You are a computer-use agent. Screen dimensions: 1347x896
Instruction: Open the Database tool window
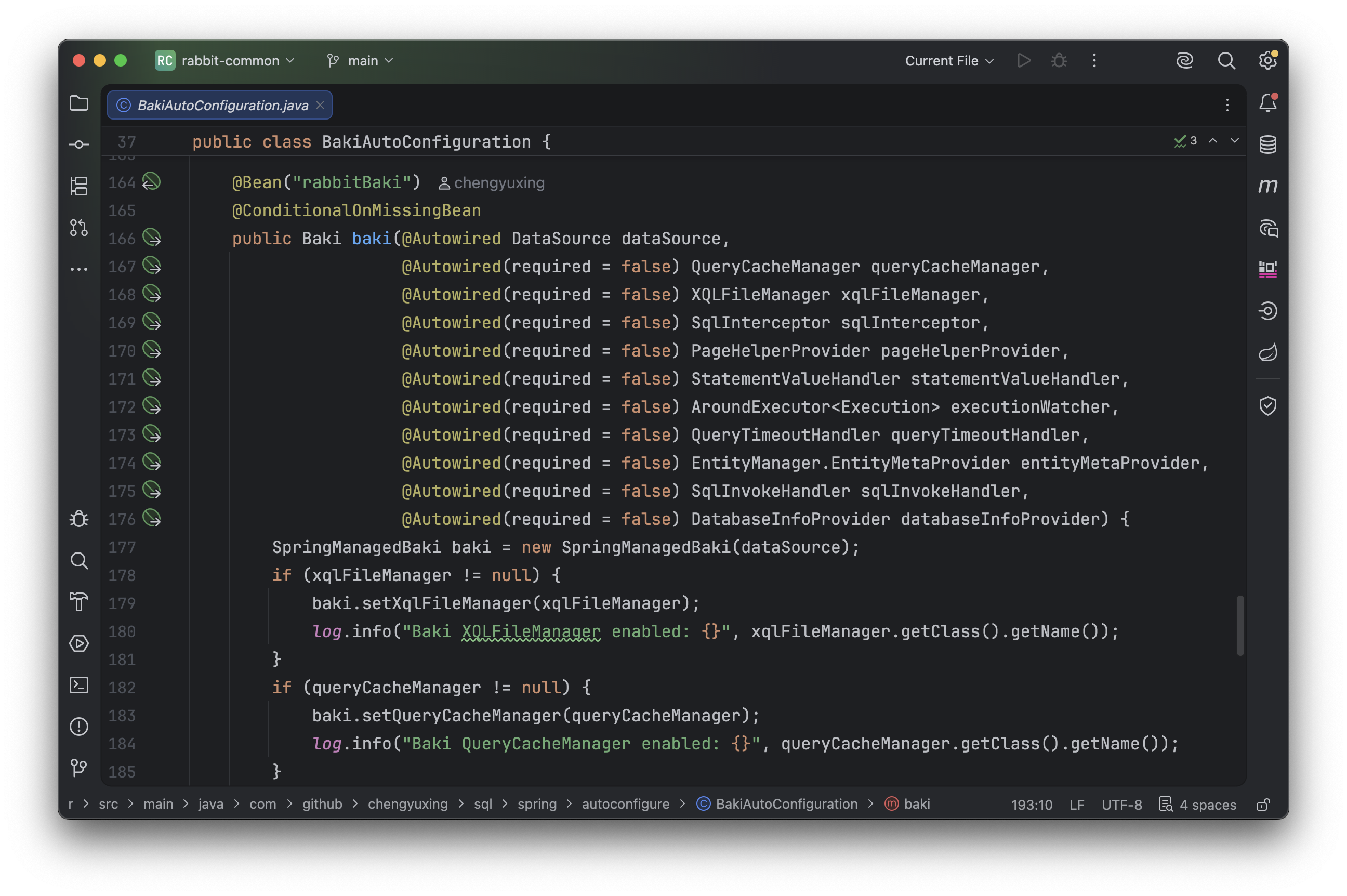(x=1267, y=144)
